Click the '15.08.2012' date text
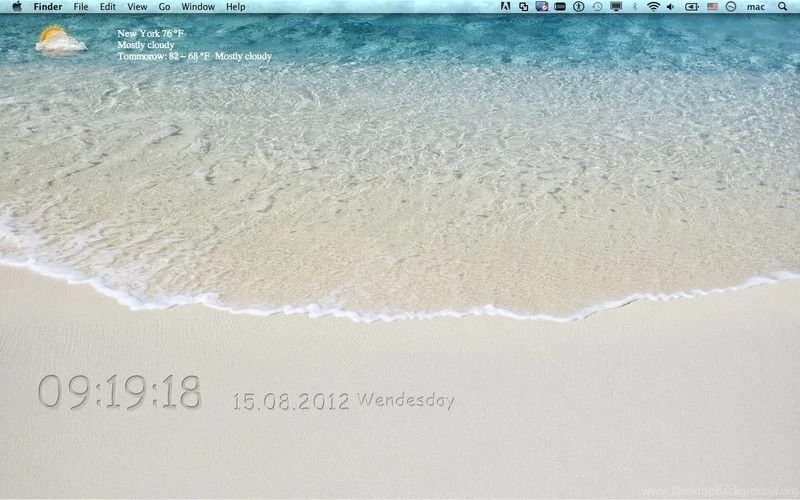 [291, 402]
